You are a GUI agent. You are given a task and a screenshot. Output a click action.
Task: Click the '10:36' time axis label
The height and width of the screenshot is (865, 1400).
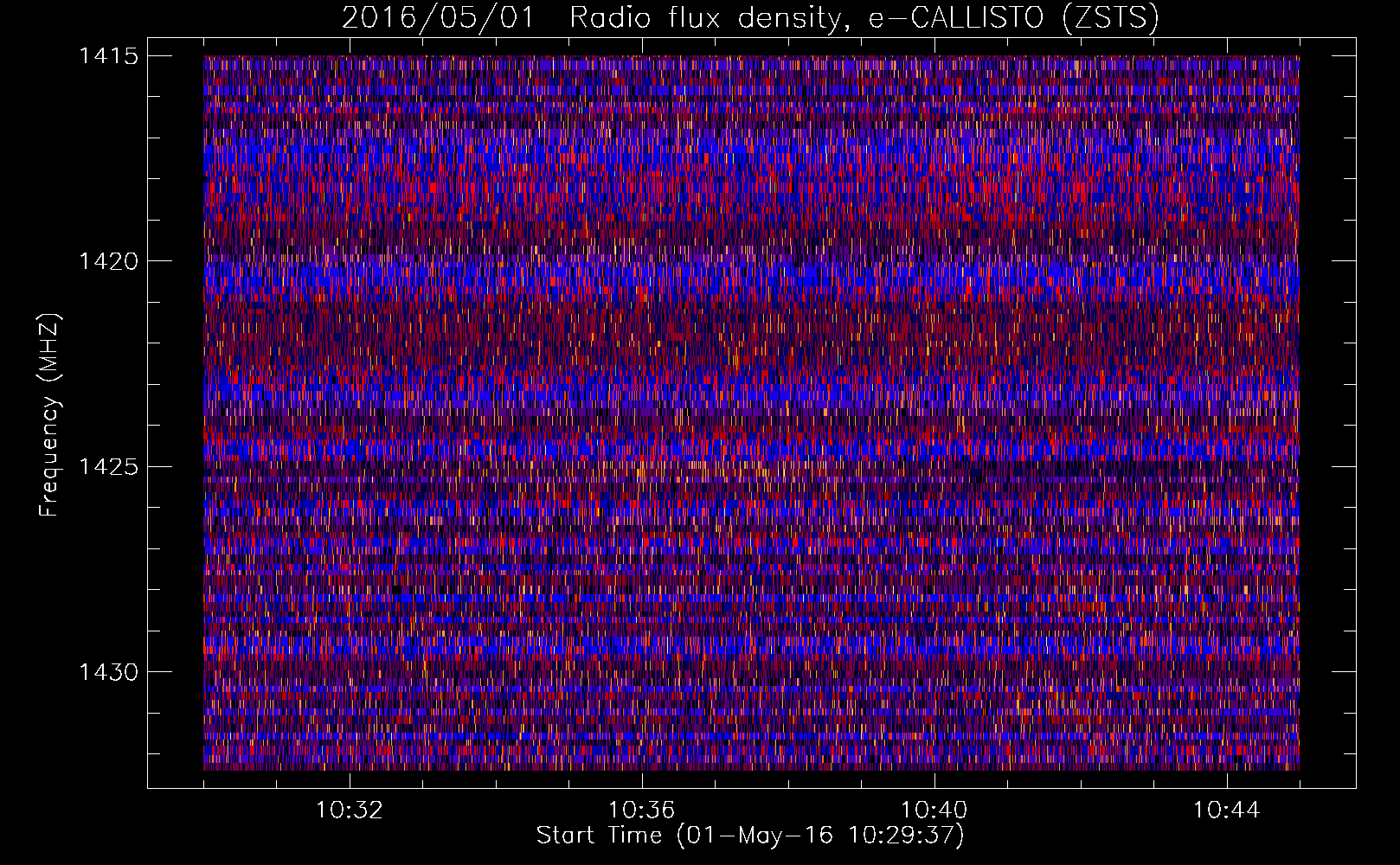coord(642,811)
